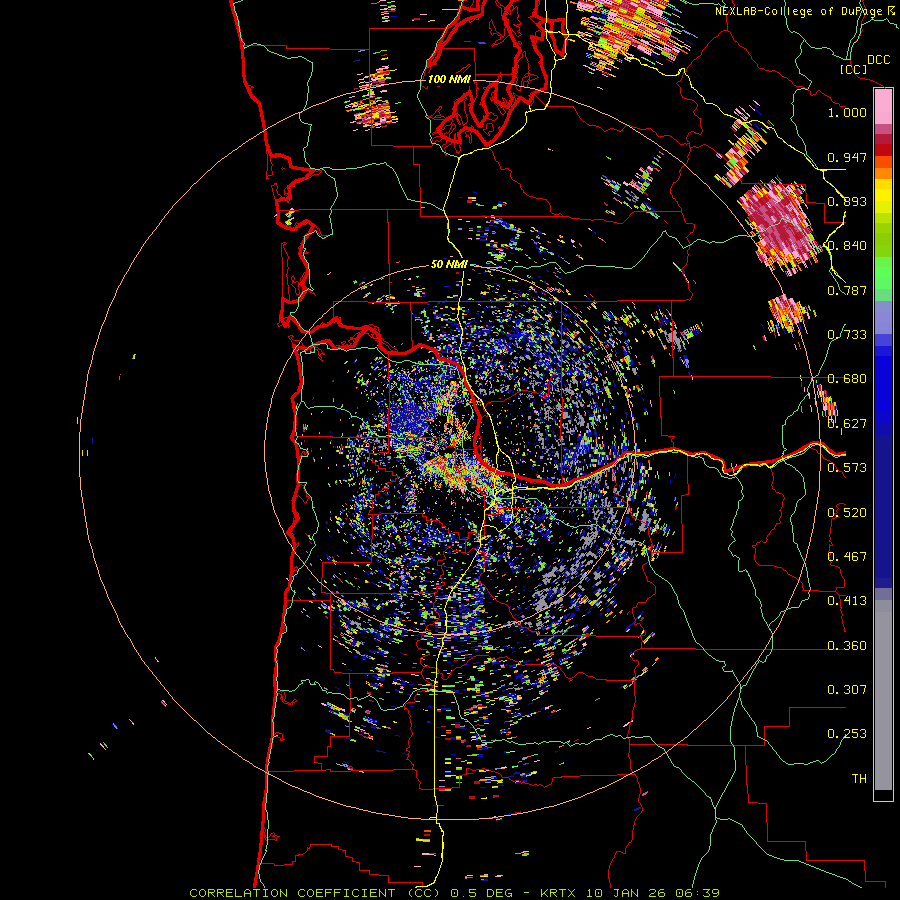The image size is (900, 900).
Task: Click the [CC] units label
Action: pos(853,69)
